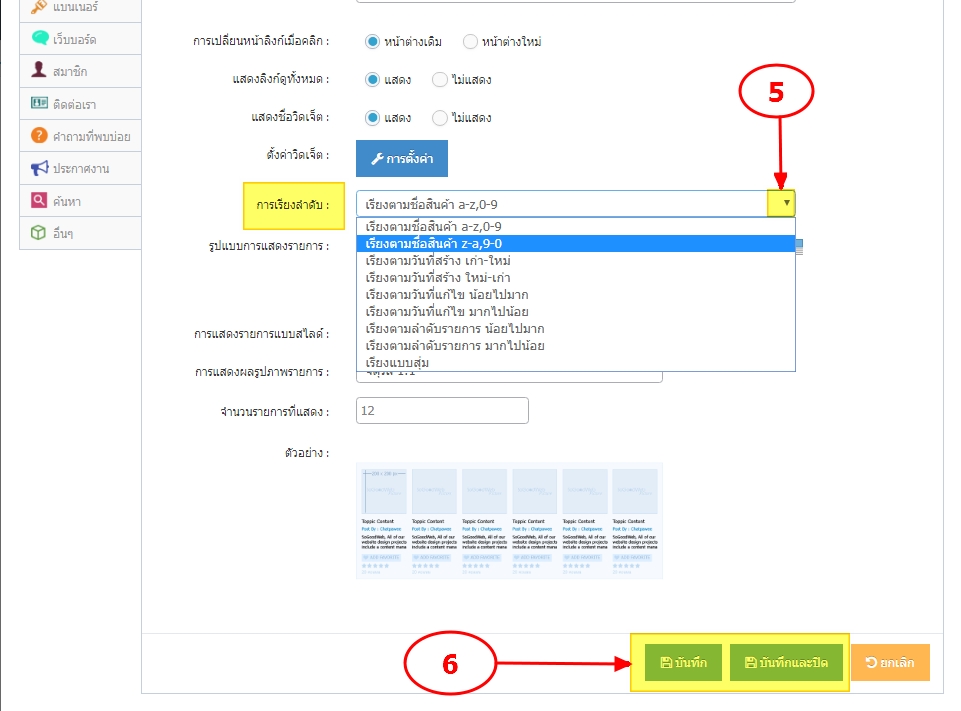This screenshot has width=961, height=711.
Task: Pick เรียงตามวันที่สร้าง ใหม่-เก่า option
Action: [575, 278]
